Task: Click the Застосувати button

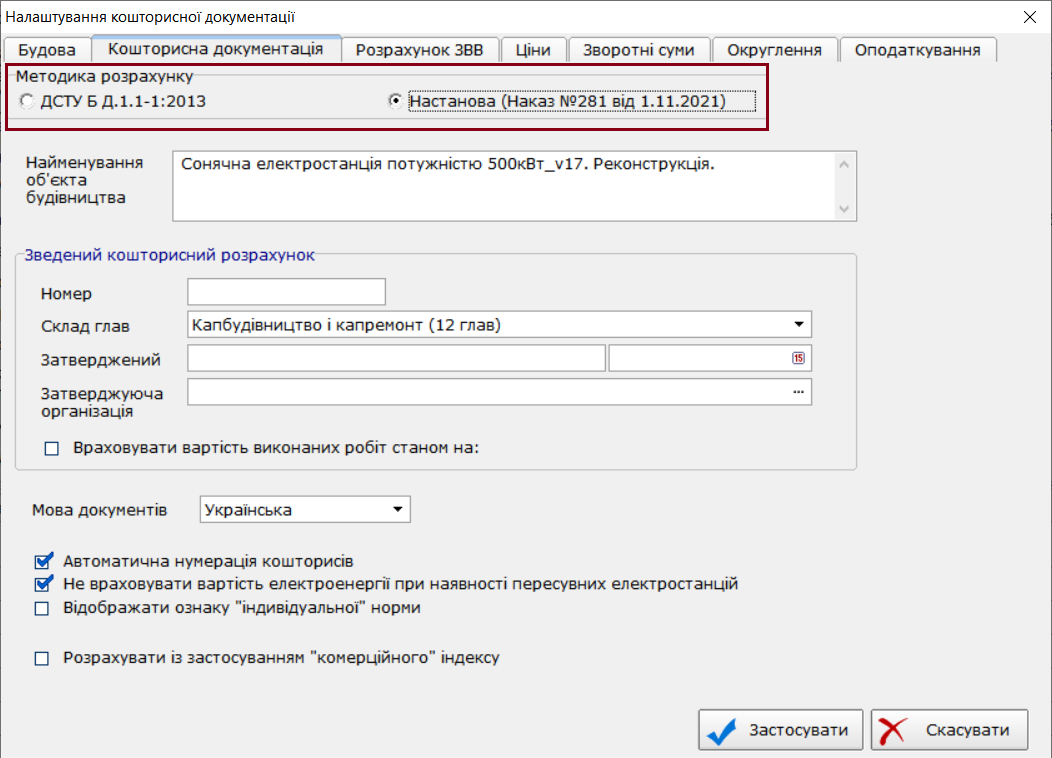Action: (781, 730)
